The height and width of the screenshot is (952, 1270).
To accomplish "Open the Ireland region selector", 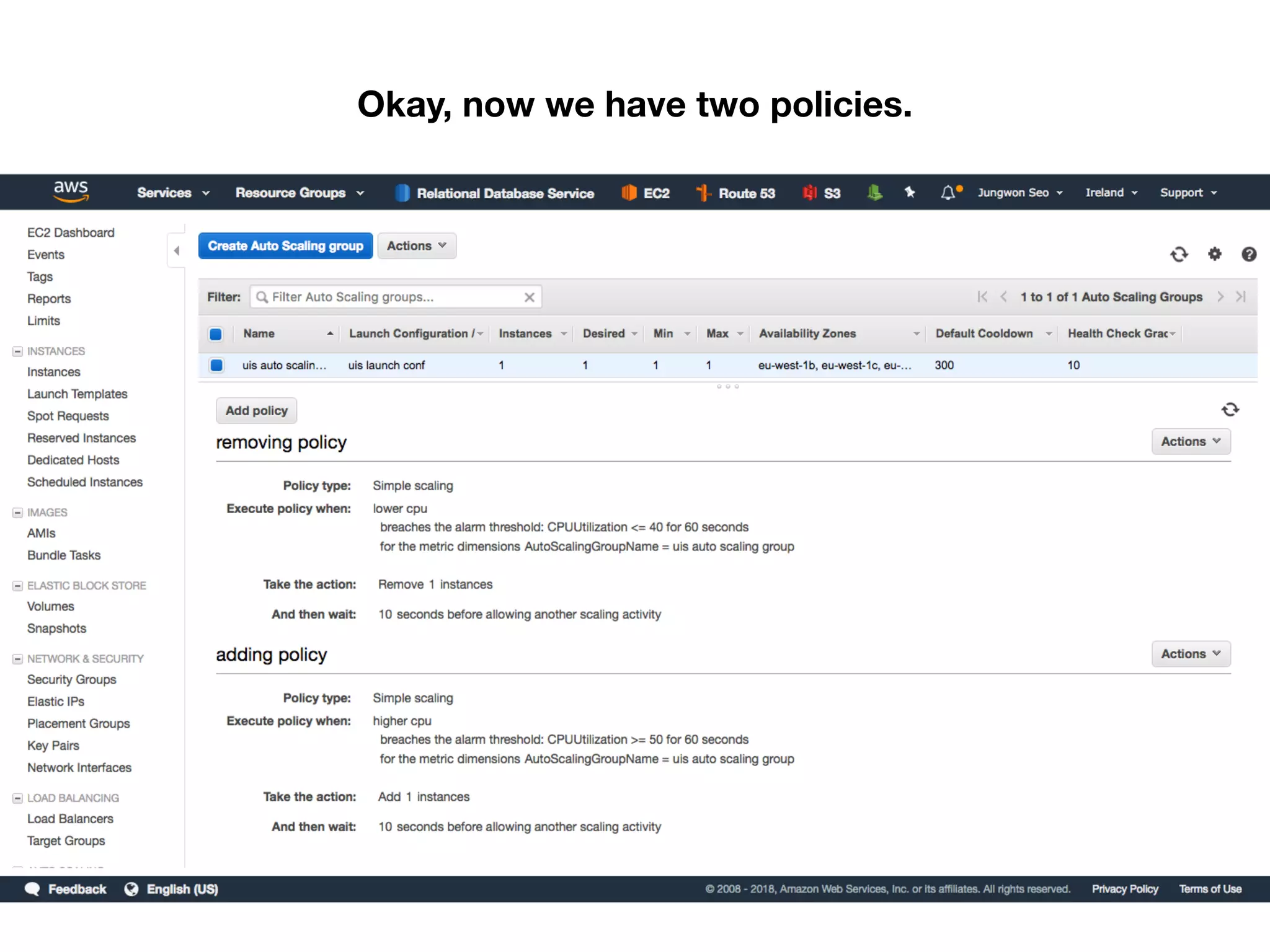I will click(x=1111, y=193).
